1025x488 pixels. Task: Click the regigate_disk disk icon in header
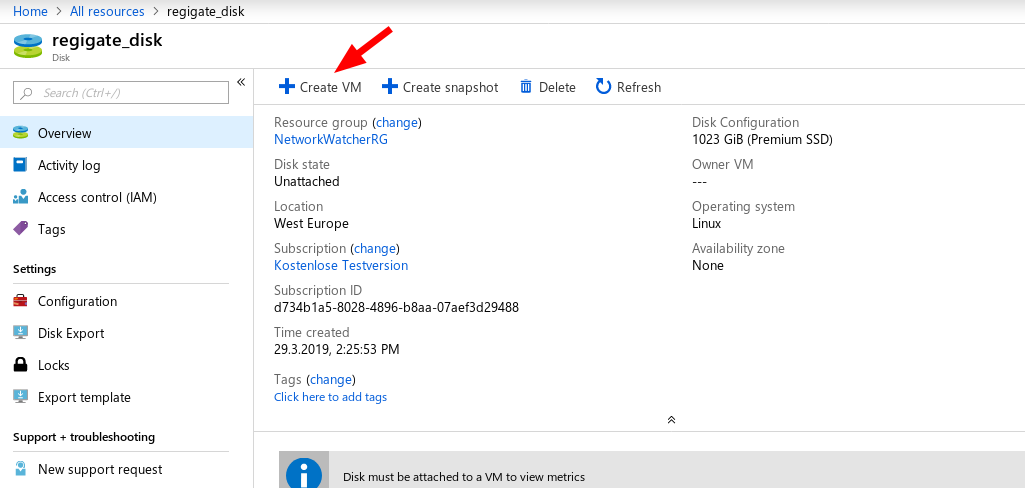click(27, 46)
